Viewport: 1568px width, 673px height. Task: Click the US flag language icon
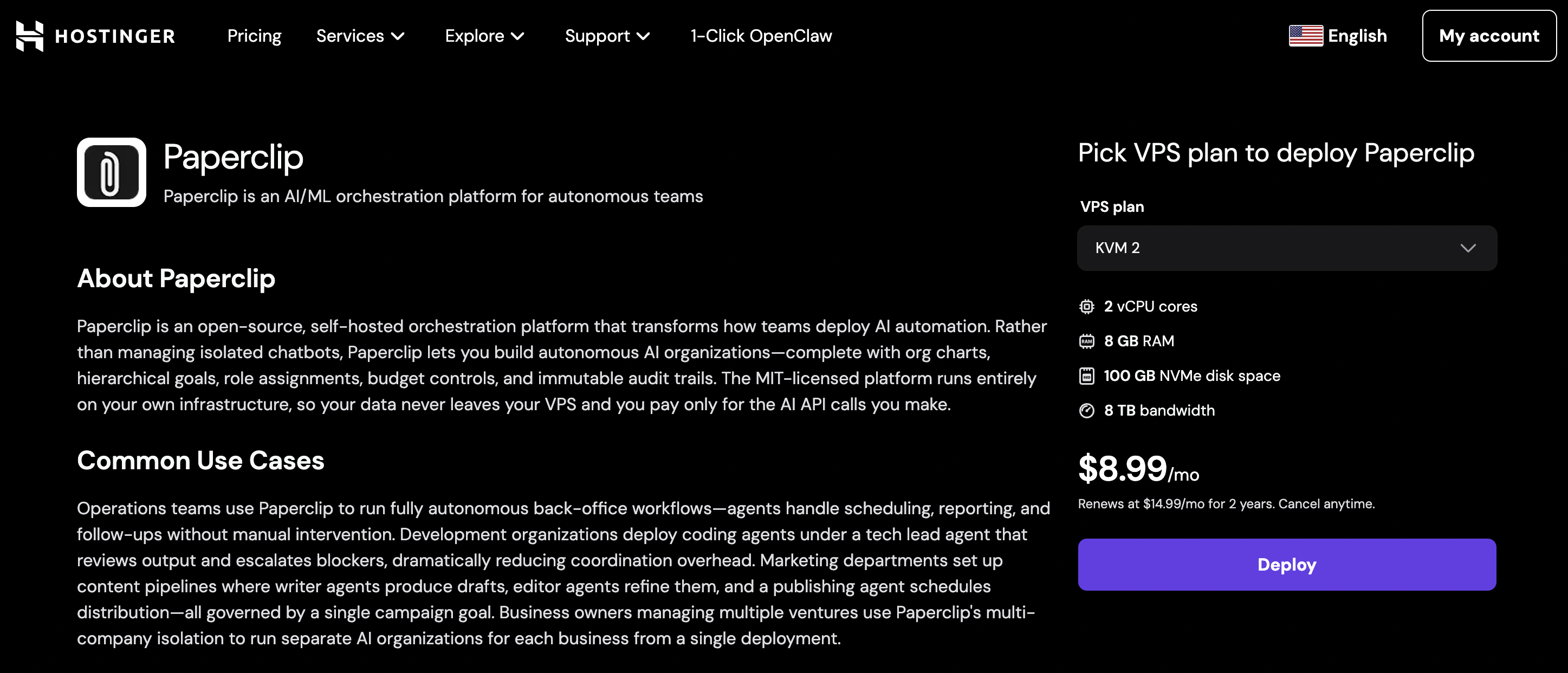click(1305, 36)
